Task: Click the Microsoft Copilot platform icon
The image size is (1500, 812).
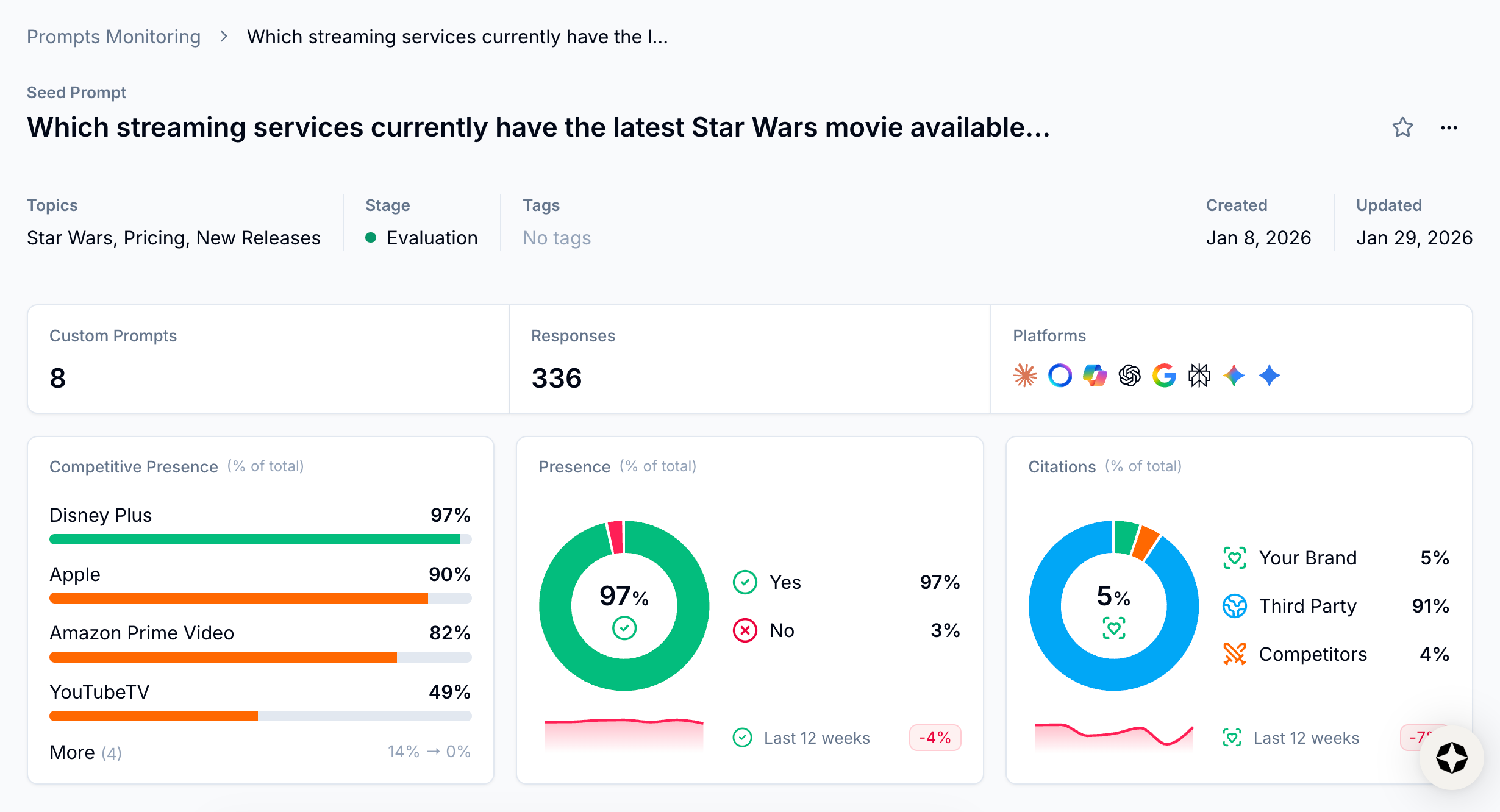Action: 1095,376
